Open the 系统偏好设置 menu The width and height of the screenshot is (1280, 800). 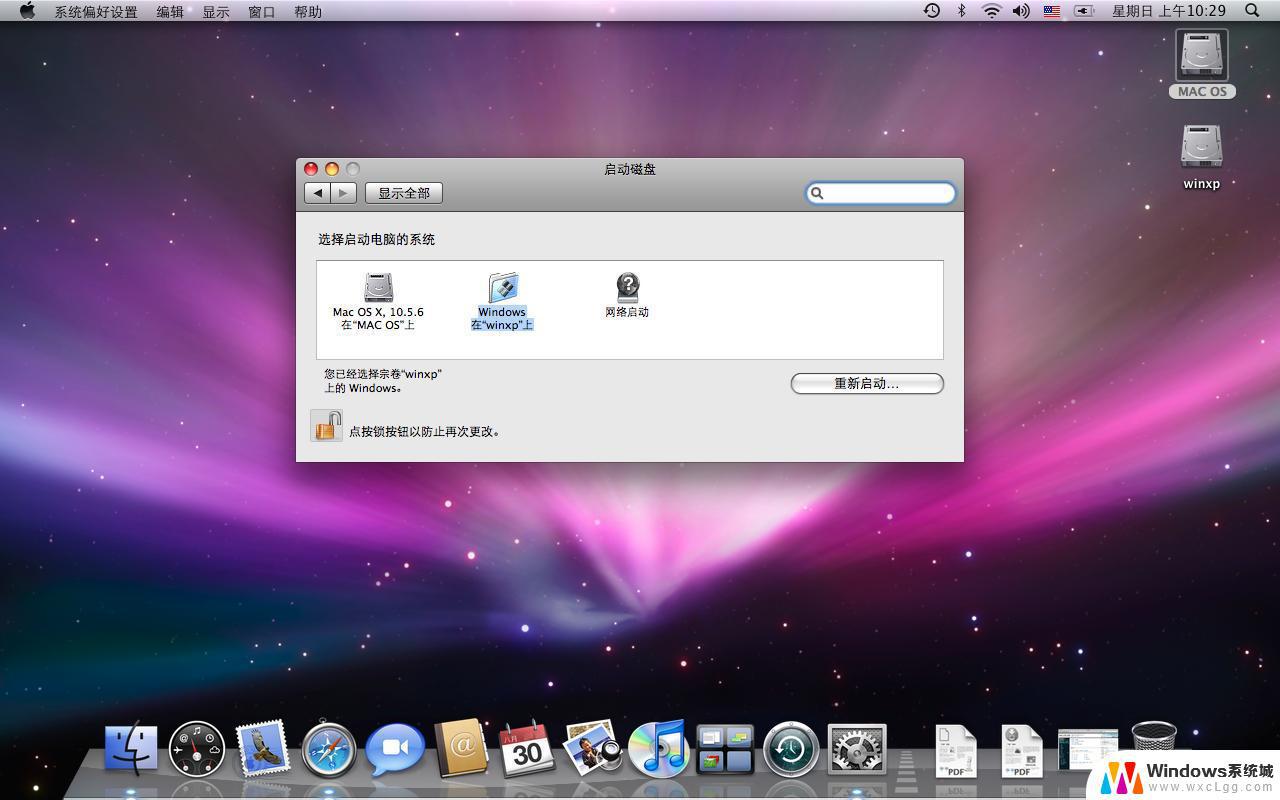96,11
